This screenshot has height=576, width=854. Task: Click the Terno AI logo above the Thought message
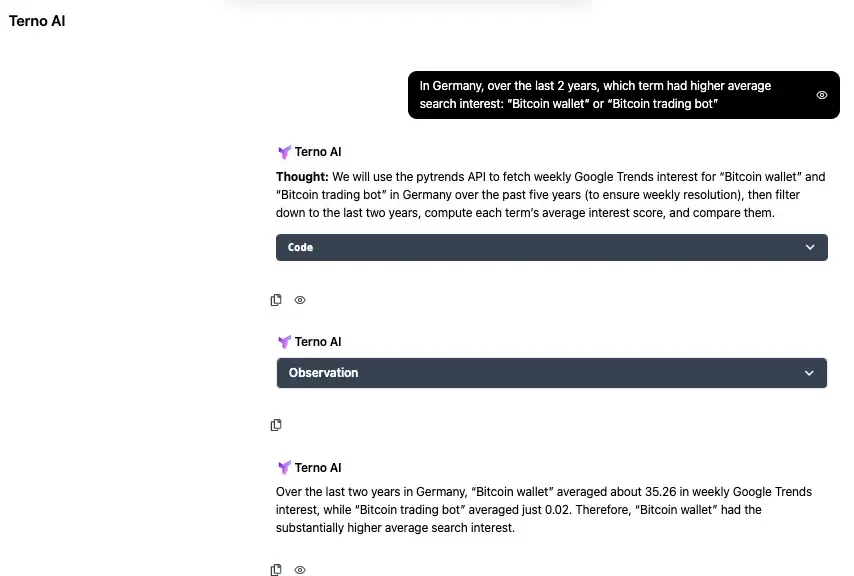click(x=284, y=152)
